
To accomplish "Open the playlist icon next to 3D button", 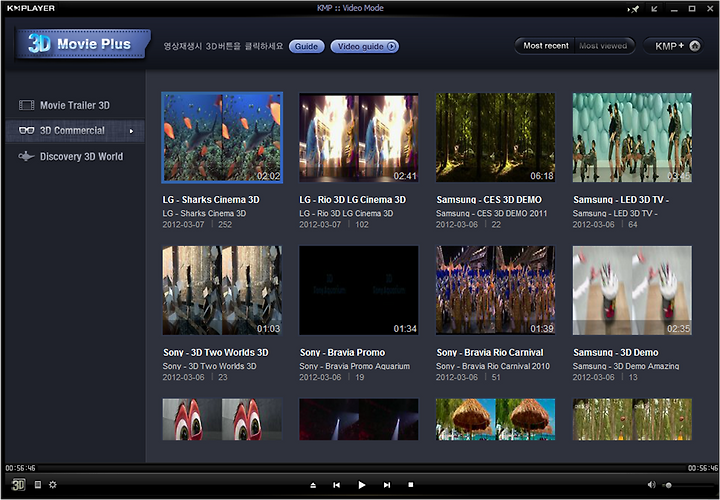I will [38, 484].
